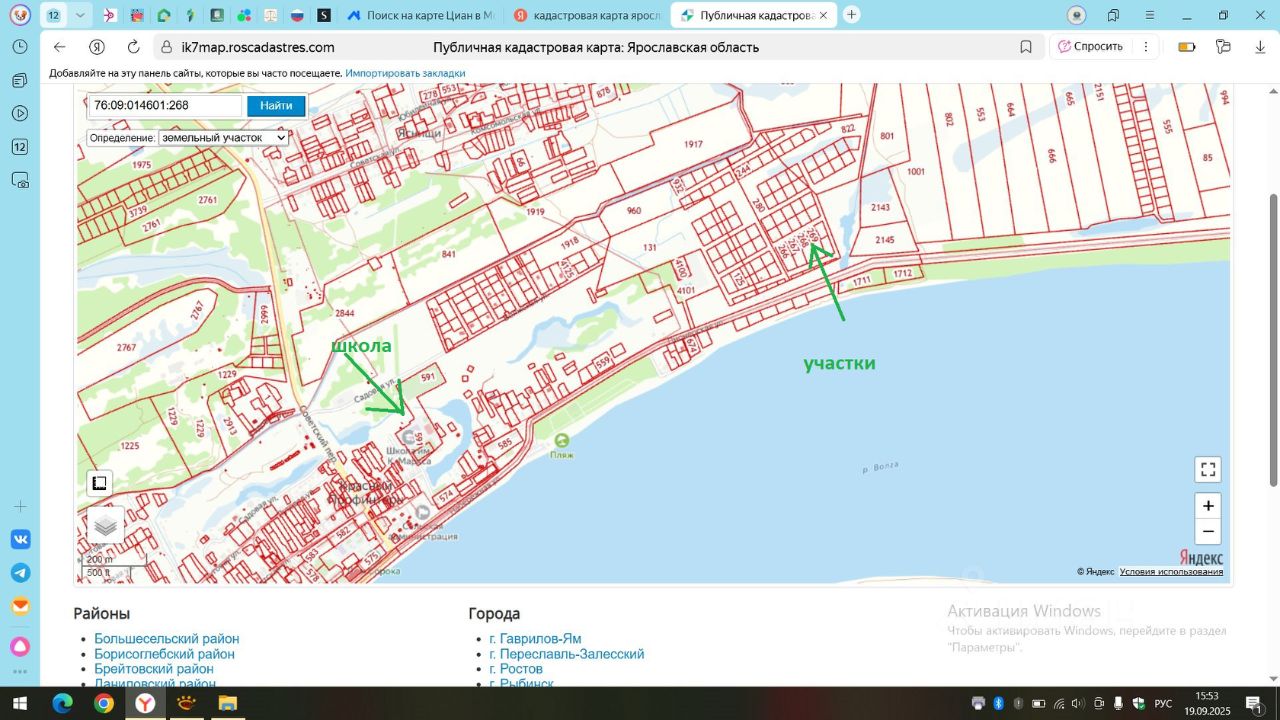The image size is (1280, 720).
Task: Click the map ruler measurement tool
Action: (99, 484)
